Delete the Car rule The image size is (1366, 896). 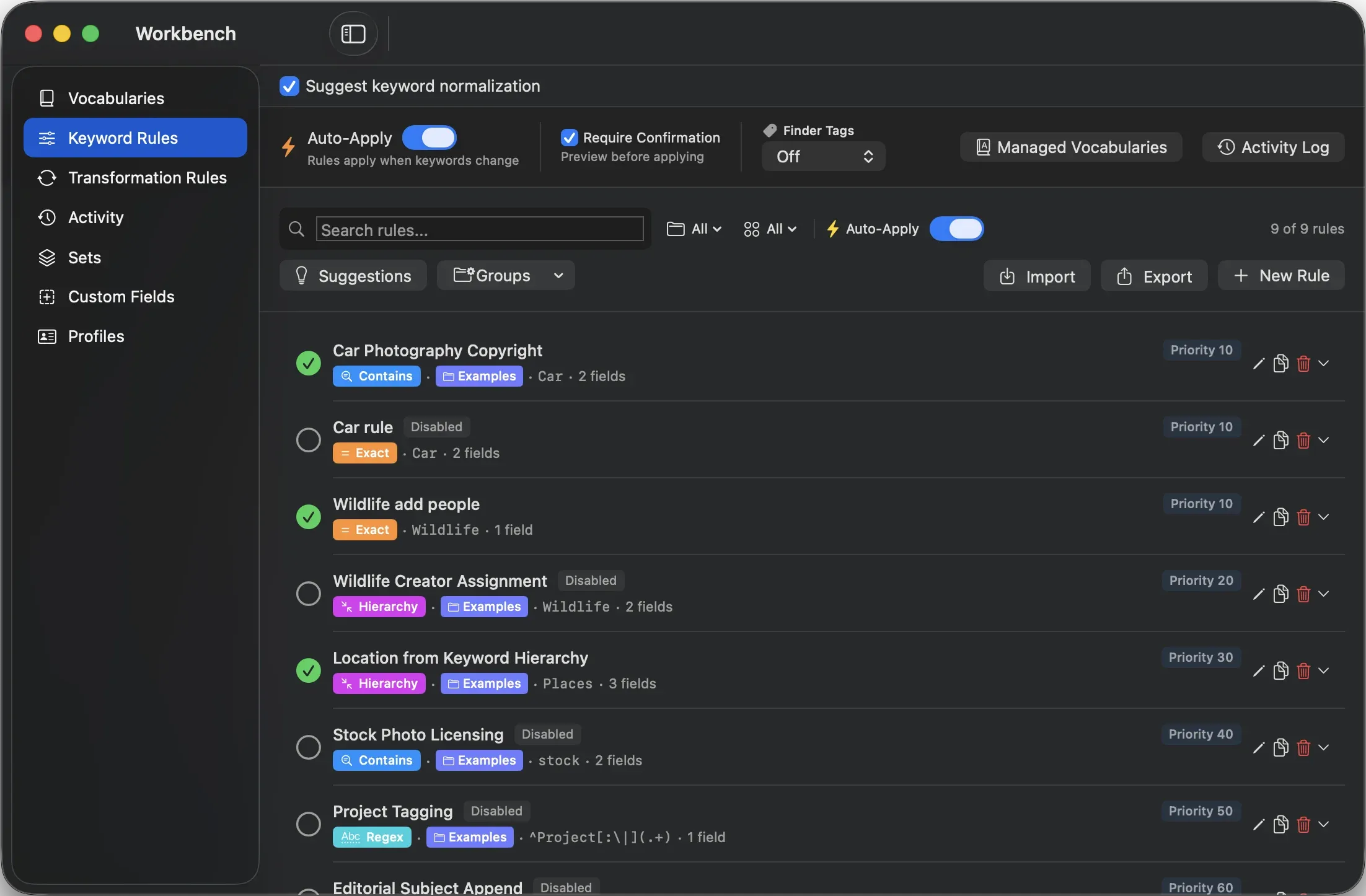pos(1303,441)
